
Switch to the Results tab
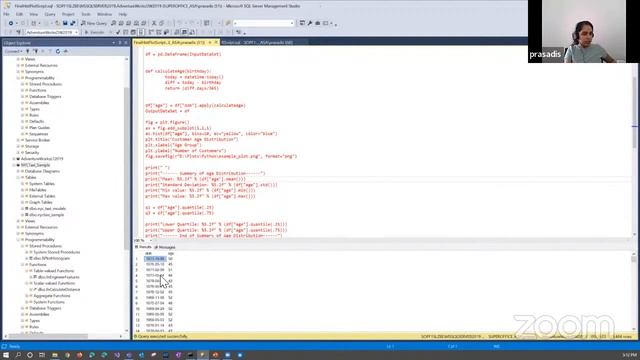(x=143, y=247)
